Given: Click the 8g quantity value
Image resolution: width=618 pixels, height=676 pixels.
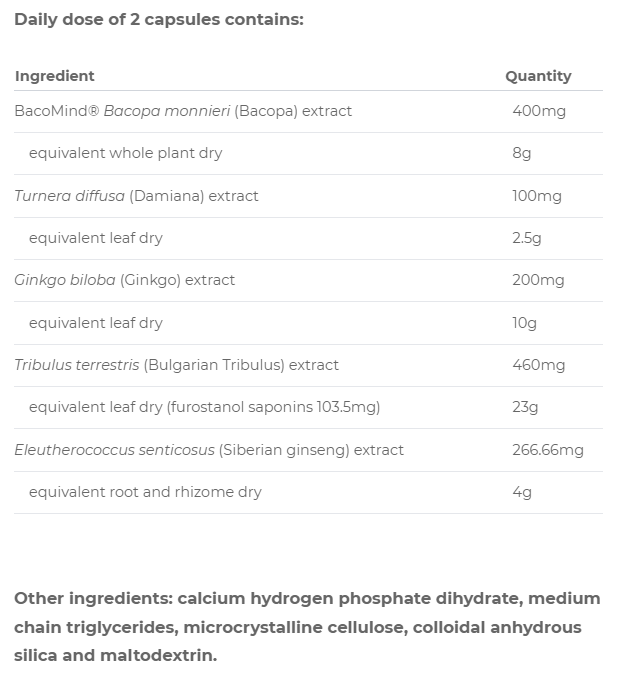Looking at the screenshot, I should [x=521, y=153].
